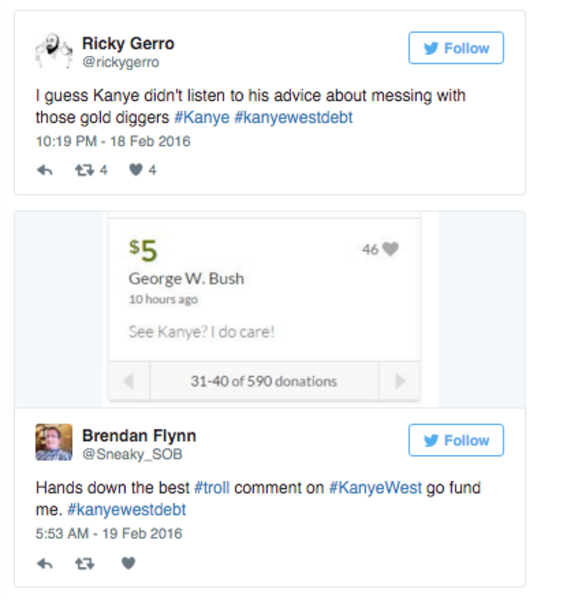The width and height of the screenshot is (567, 600).
Task: Open the #KanyeWest hashtag
Action: click(375, 488)
